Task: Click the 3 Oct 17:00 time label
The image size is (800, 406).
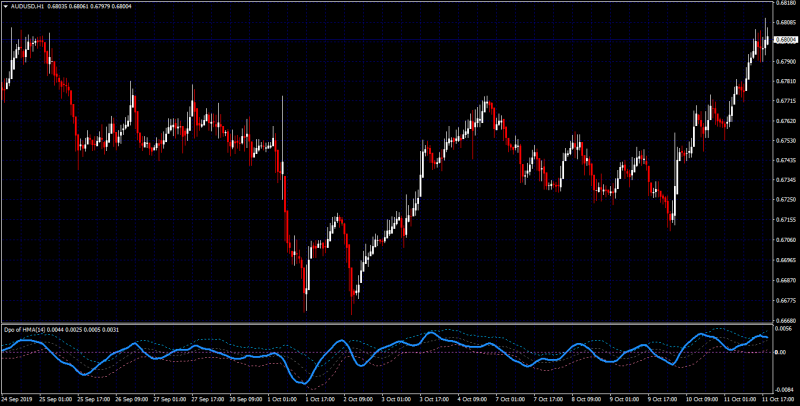Action: (x=436, y=397)
